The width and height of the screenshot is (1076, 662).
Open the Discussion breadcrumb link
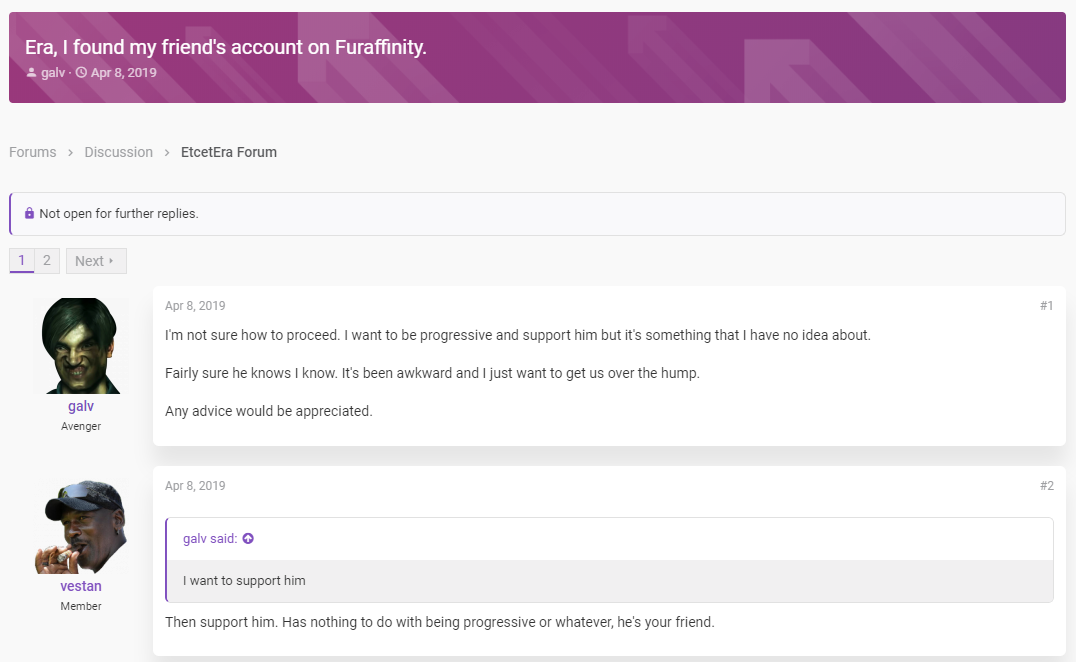pyautogui.click(x=119, y=152)
